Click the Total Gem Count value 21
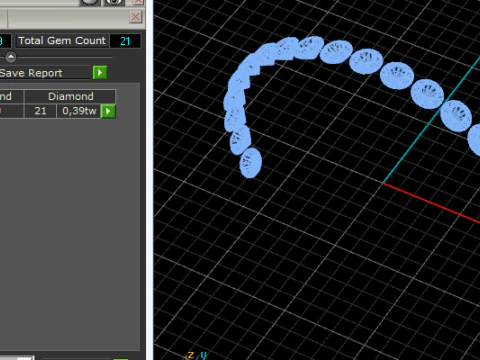 pyautogui.click(x=125, y=41)
